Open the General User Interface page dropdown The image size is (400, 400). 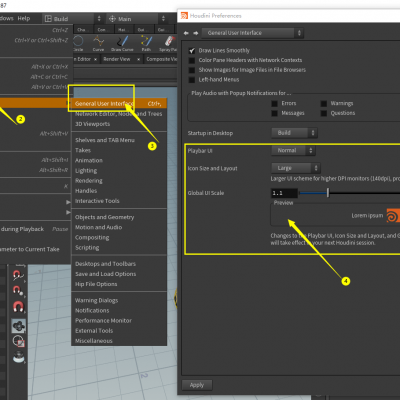(253, 33)
